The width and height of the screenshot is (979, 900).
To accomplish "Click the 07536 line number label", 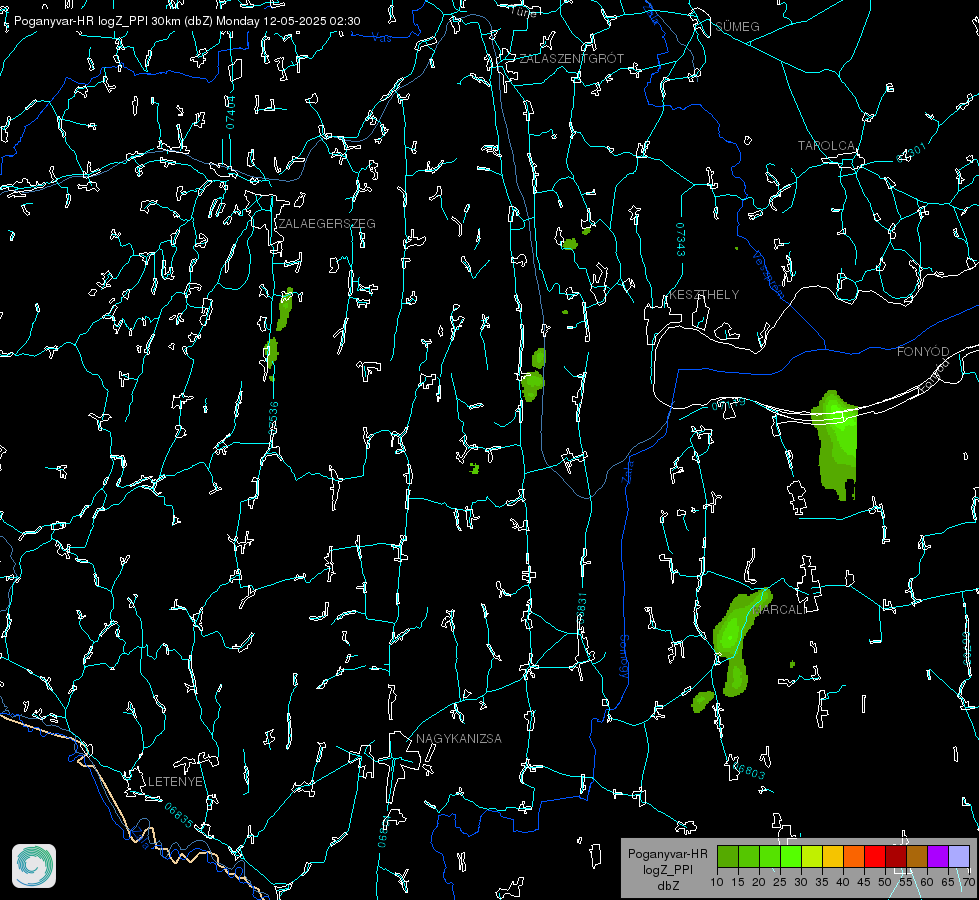I will pos(273,418).
